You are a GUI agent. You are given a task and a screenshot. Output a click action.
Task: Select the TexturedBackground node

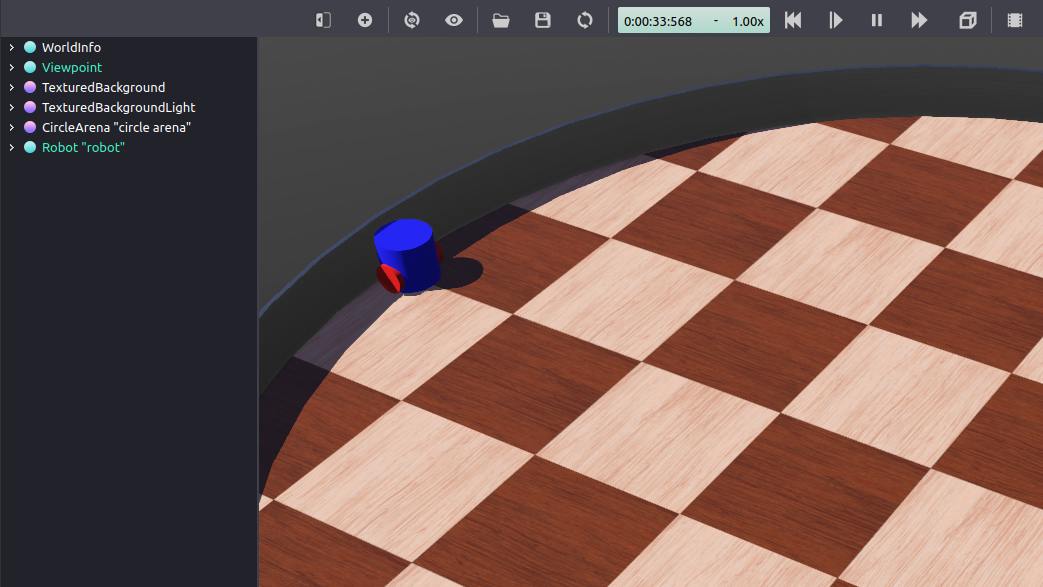pyautogui.click(x=103, y=87)
